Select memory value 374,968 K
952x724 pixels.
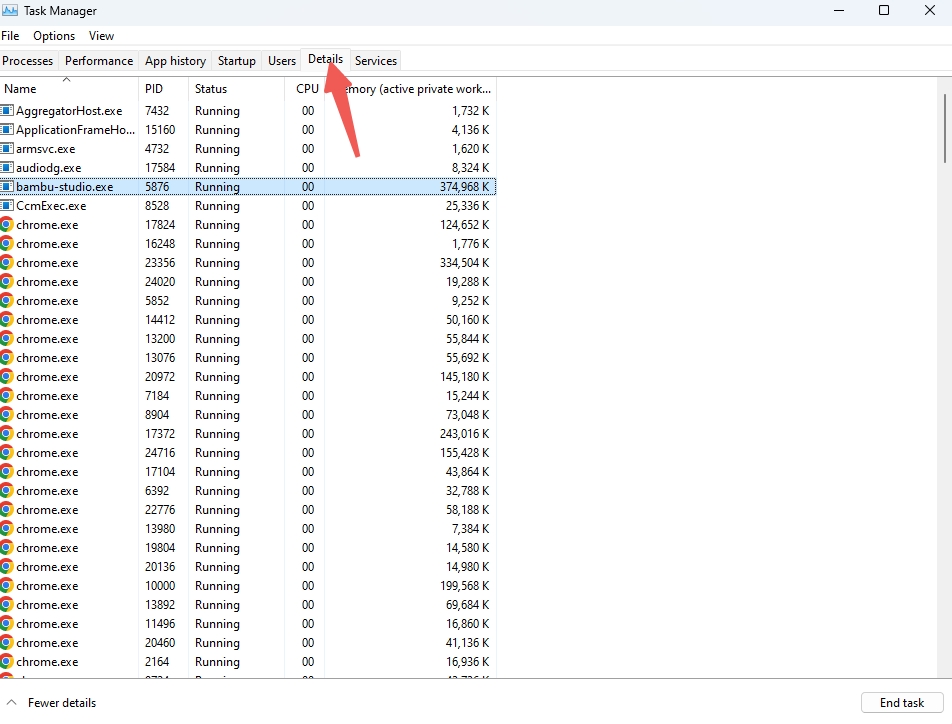464,186
